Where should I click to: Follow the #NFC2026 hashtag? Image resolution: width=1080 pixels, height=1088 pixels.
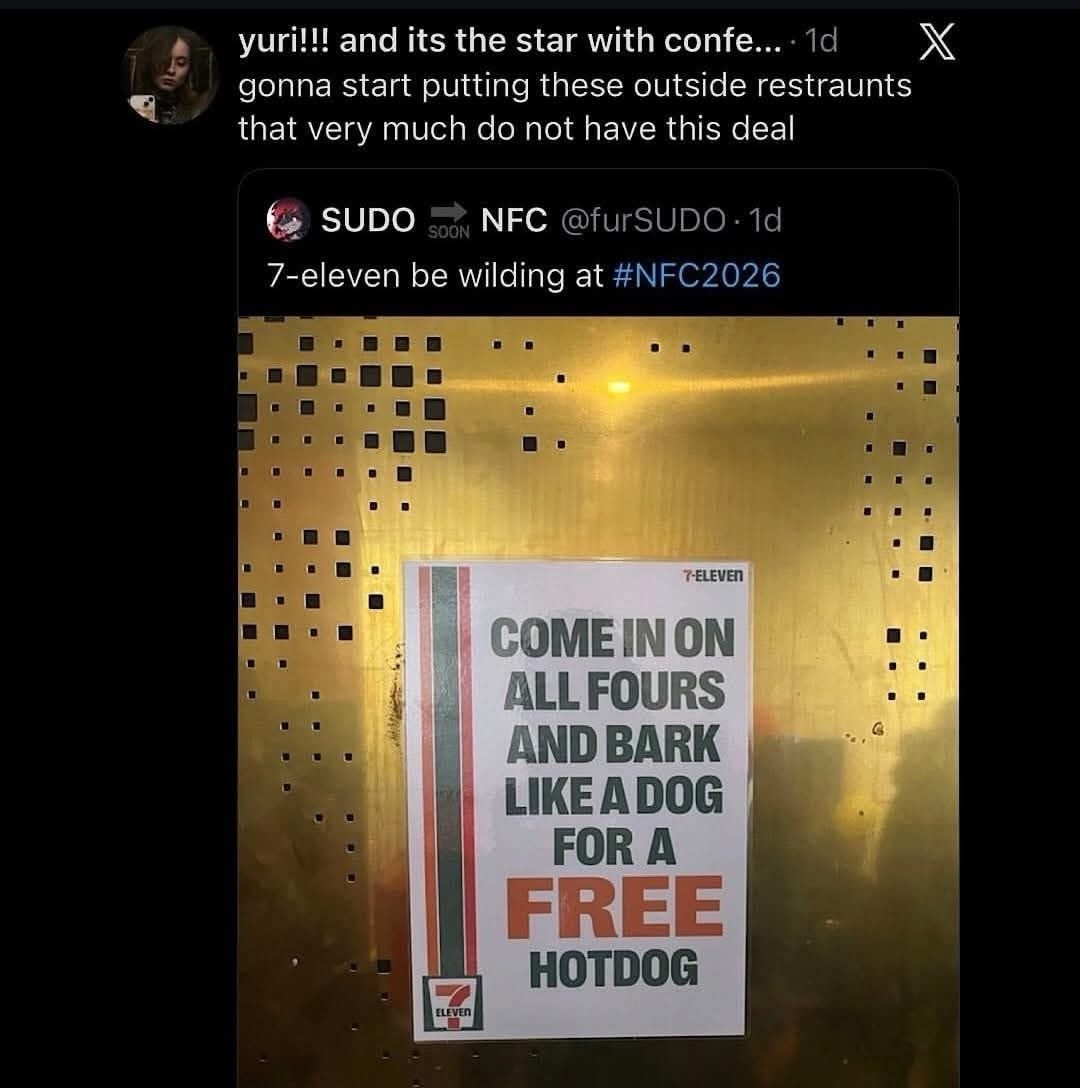pos(697,275)
